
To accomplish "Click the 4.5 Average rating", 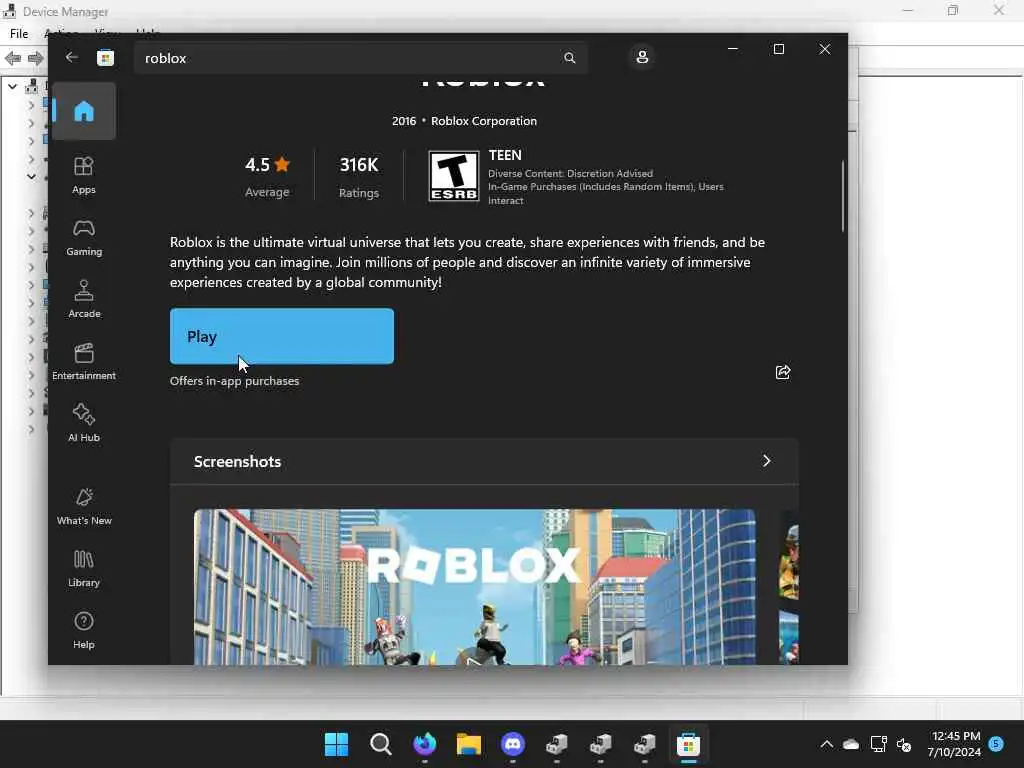I will click(x=267, y=176).
